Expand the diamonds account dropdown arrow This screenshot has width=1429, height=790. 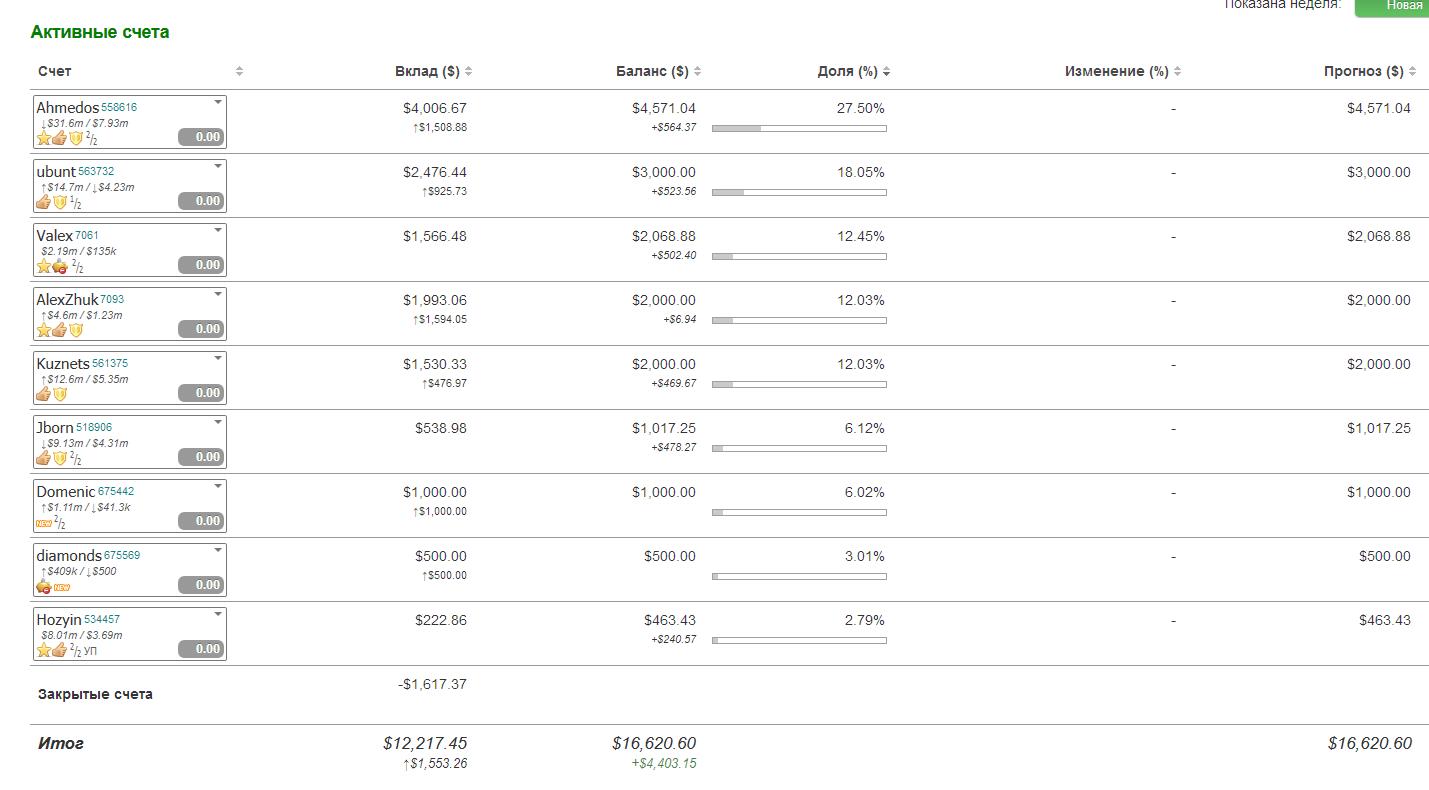pos(218,550)
